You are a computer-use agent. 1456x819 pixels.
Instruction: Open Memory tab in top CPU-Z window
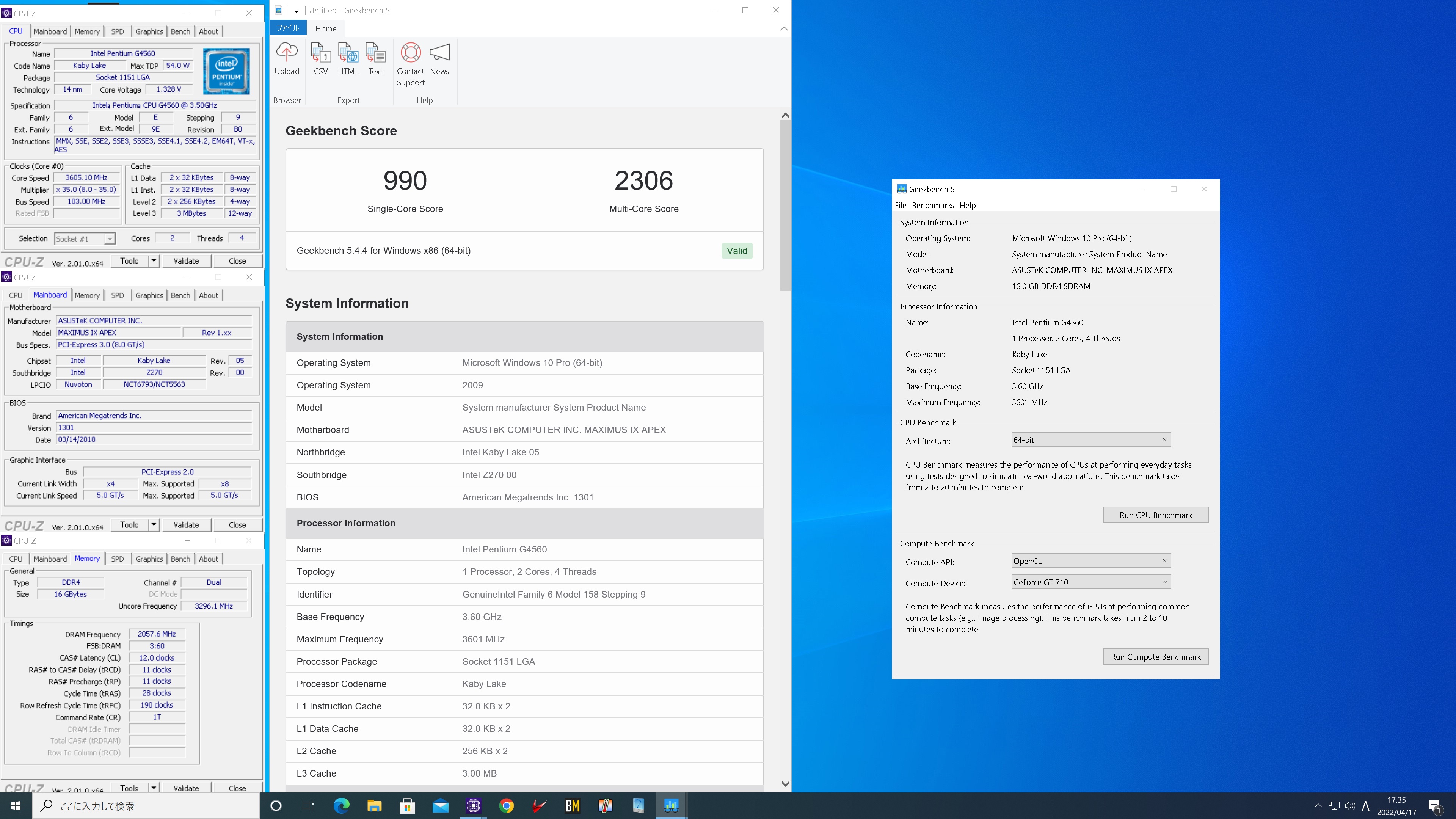point(87,31)
